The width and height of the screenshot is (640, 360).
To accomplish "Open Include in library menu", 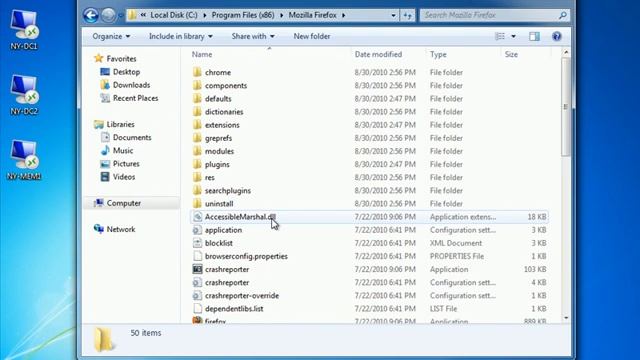I will point(181,36).
